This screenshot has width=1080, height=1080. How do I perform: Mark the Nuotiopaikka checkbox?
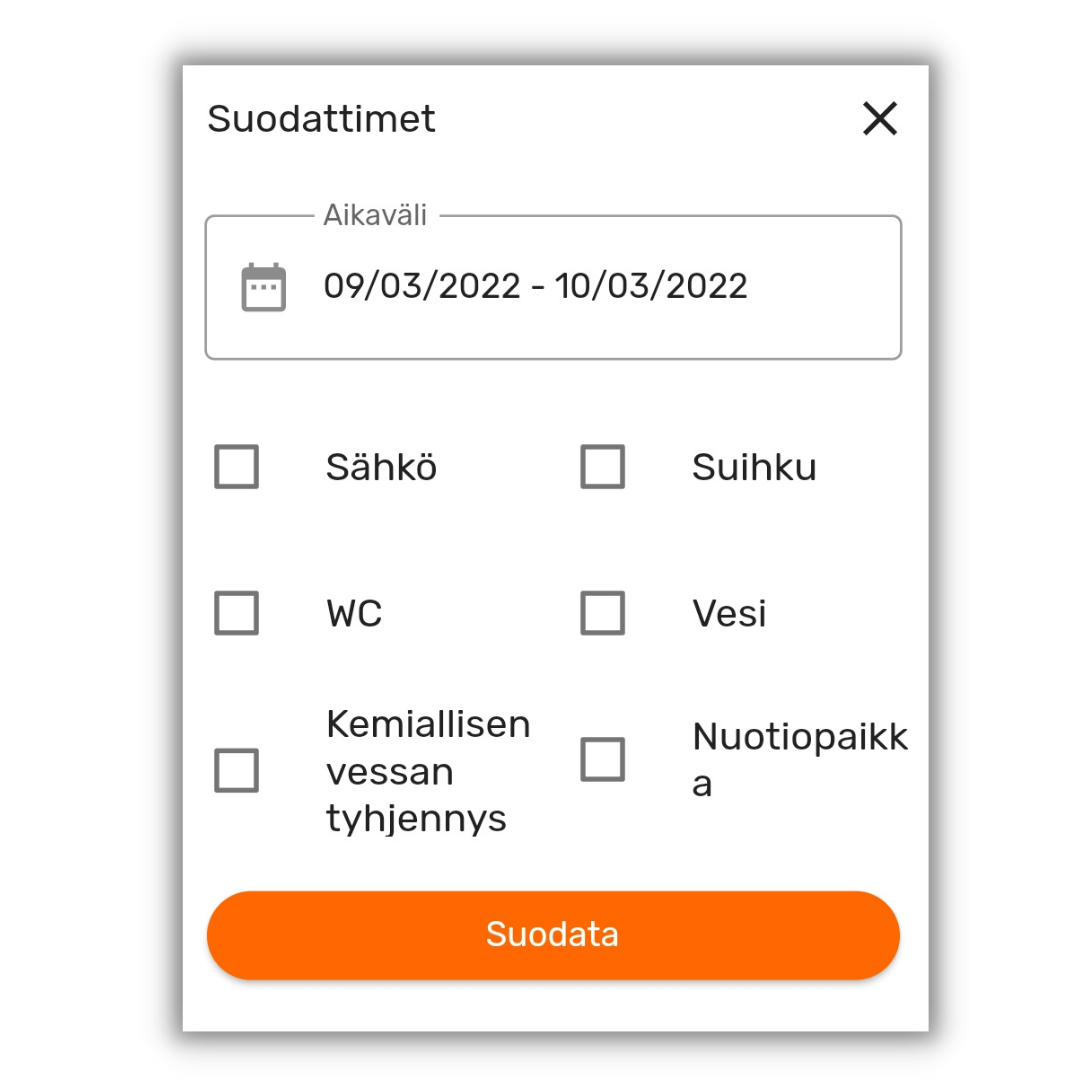coord(603,760)
